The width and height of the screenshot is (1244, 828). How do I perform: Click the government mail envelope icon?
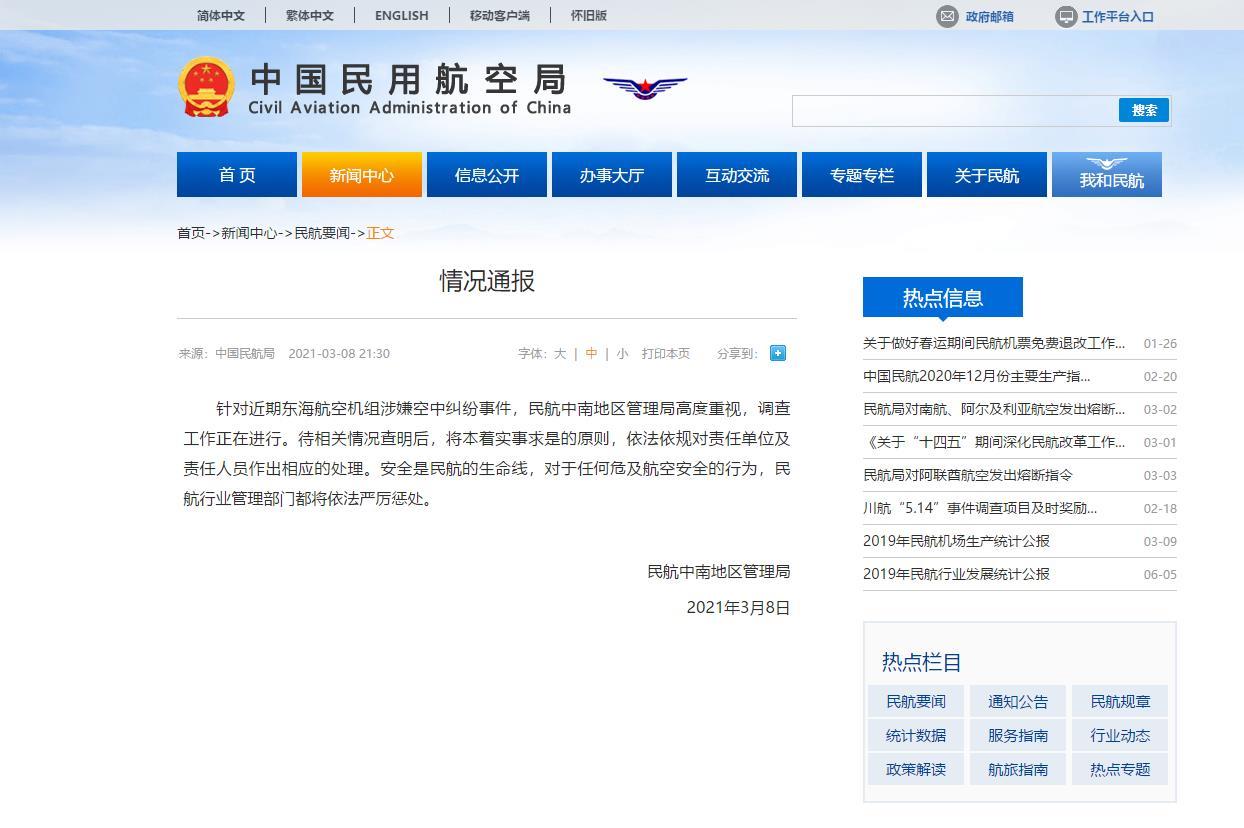pos(947,16)
